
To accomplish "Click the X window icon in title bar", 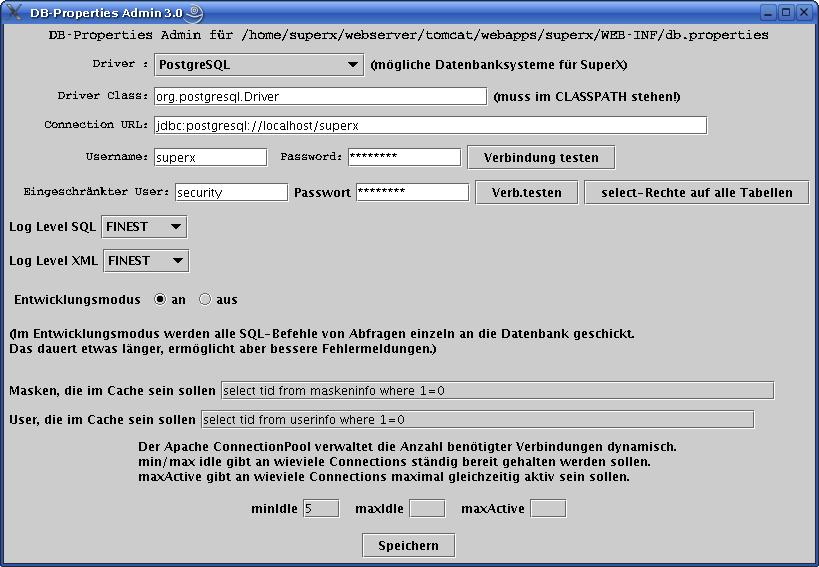I will tap(14, 12).
